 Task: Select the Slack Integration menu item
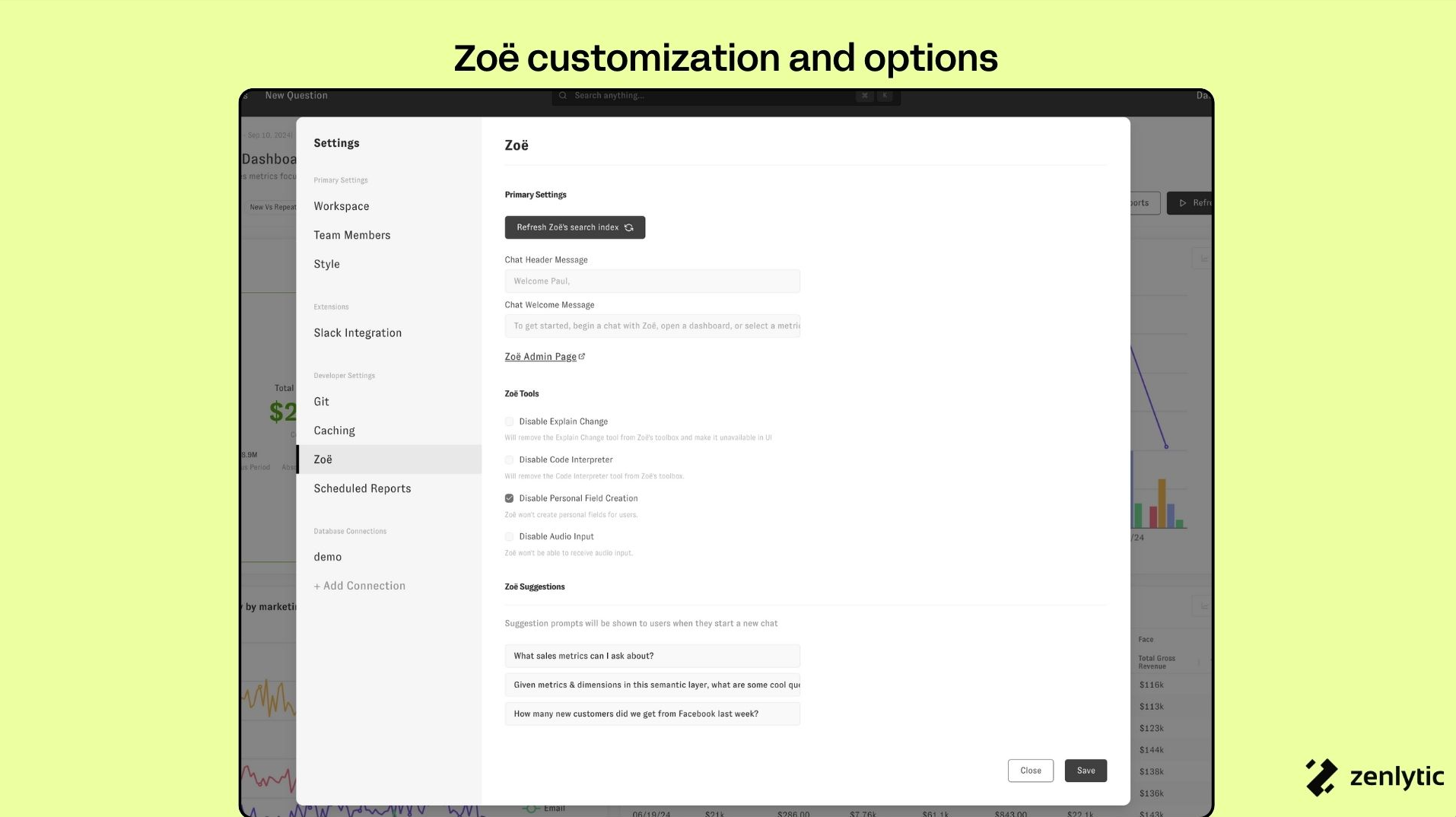click(x=358, y=333)
